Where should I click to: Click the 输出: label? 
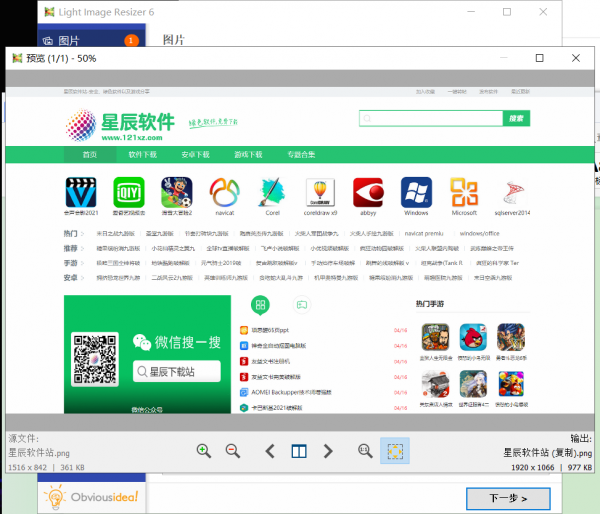coord(581,438)
